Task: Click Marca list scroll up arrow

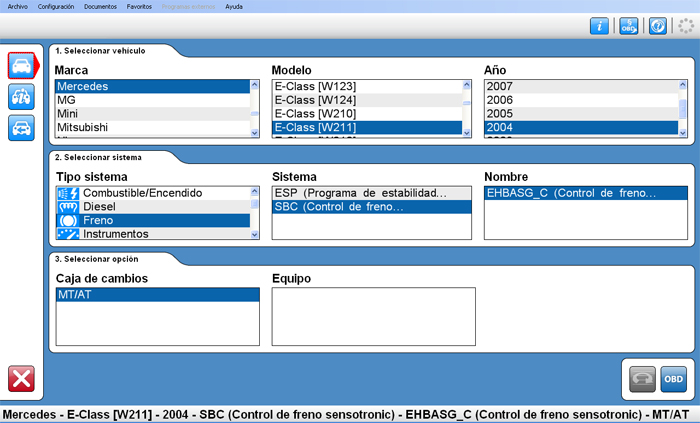Action: point(254,85)
